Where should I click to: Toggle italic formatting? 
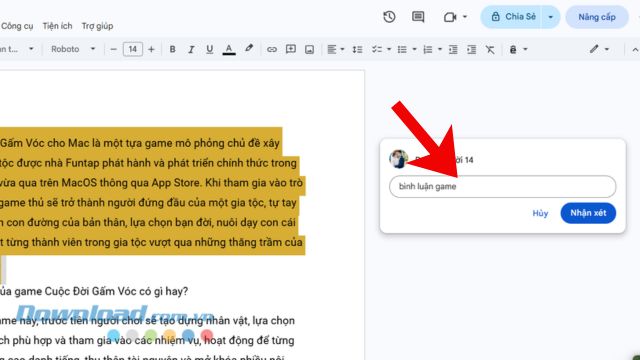coord(191,49)
